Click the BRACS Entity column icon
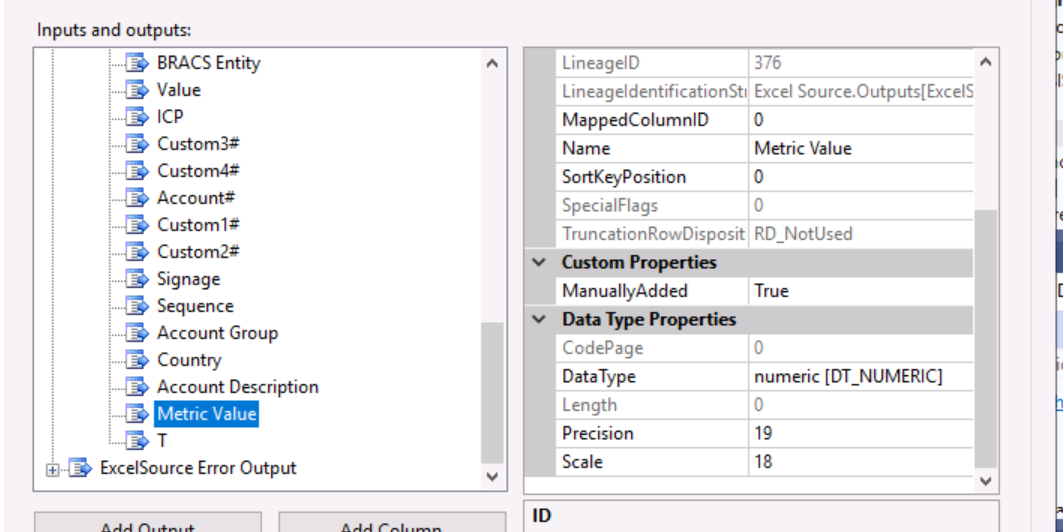Image resolution: width=1063 pixels, height=532 pixels. 138,63
